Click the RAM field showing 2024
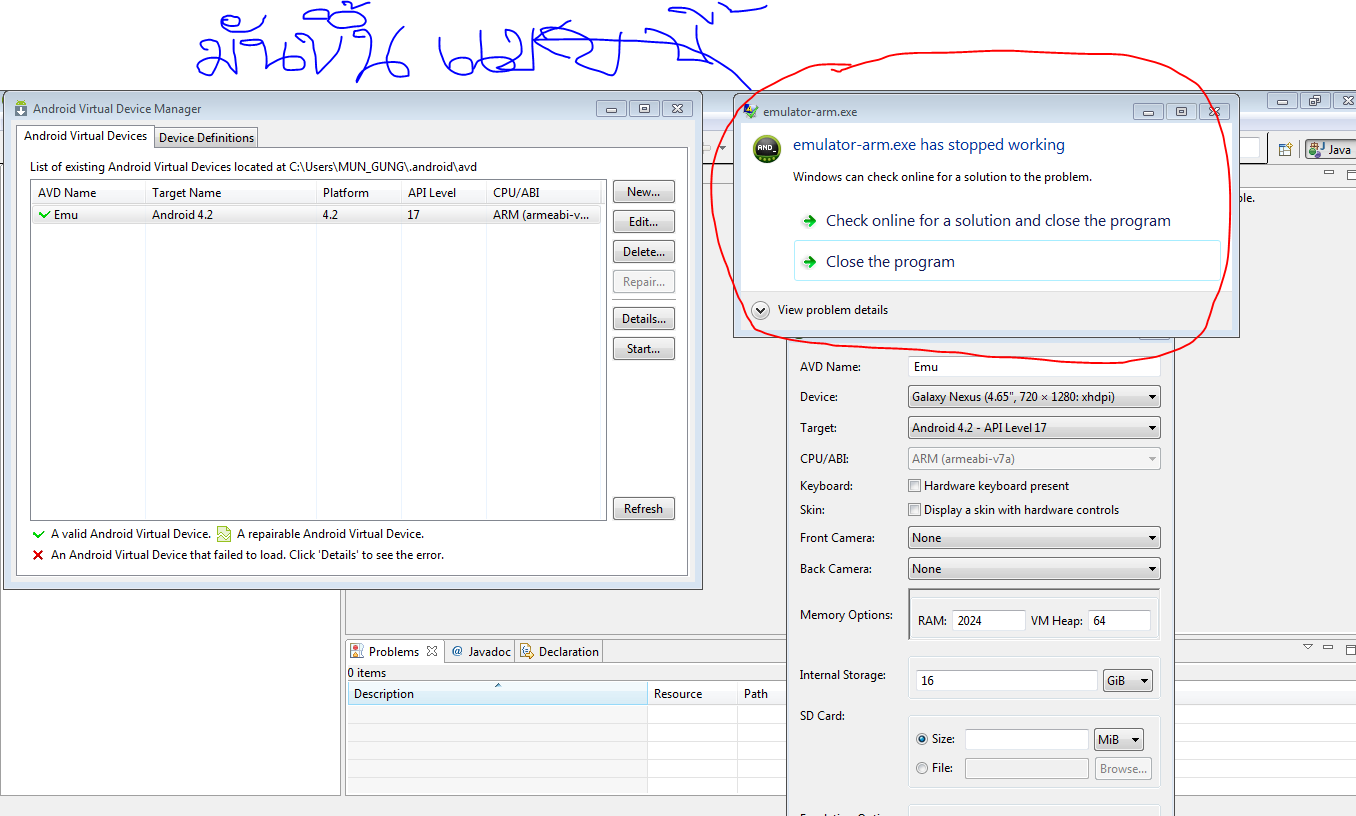Screen dimensions: 1356x816 pos(989,621)
